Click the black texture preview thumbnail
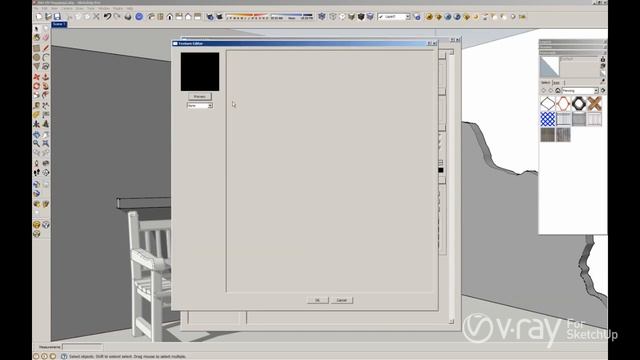 pyautogui.click(x=200, y=71)
